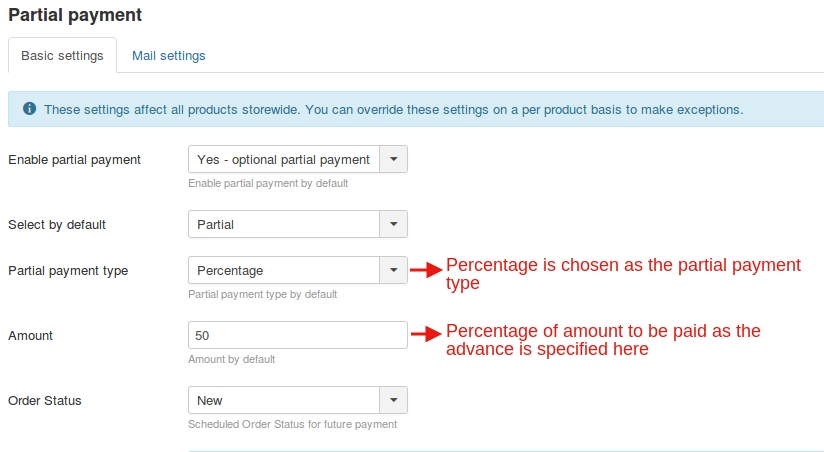Switch to the Mail settings tab
This screenshot has width=824, height=452.
tap(168, 56)
